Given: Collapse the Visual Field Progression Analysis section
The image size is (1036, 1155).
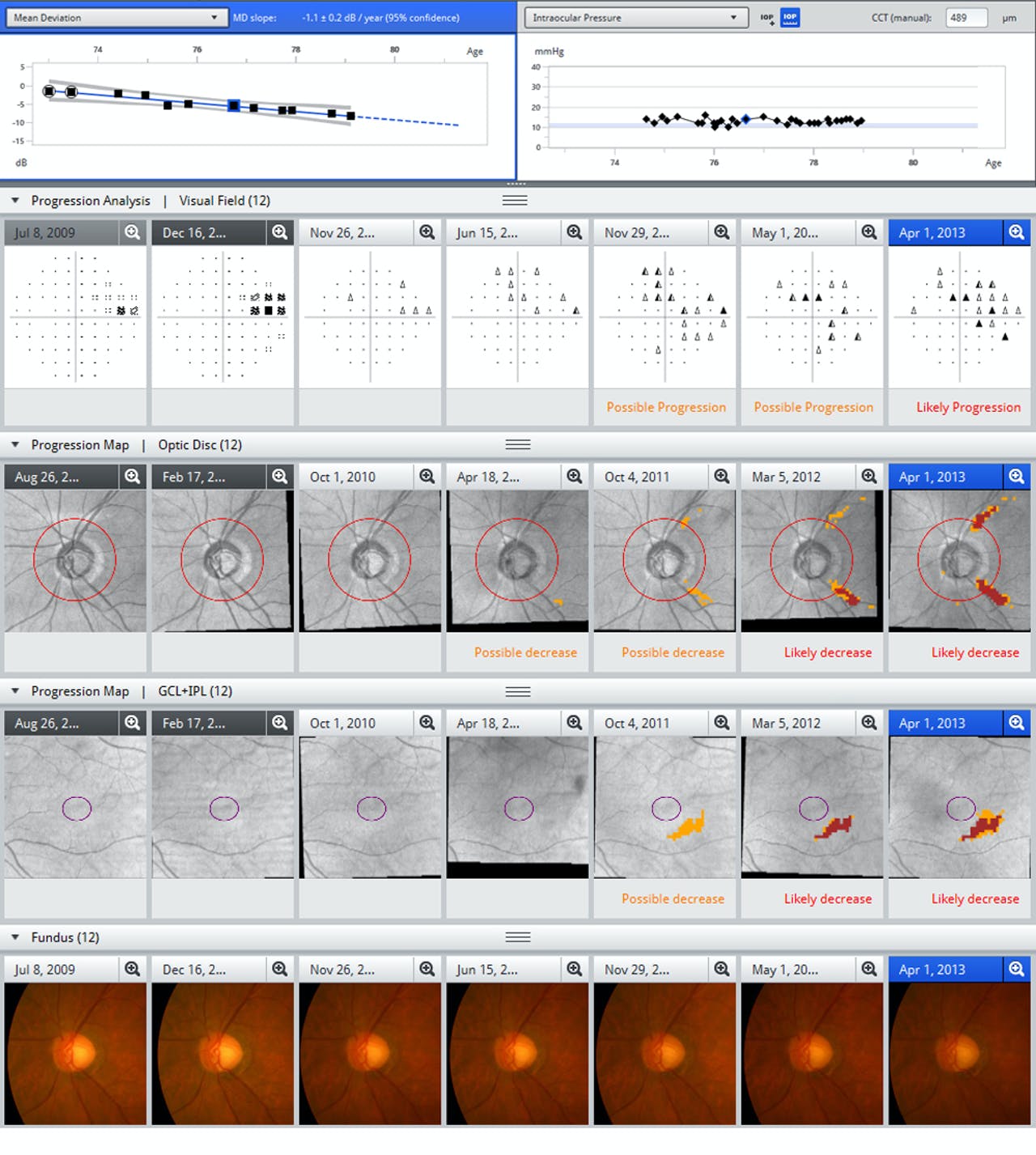Looking at the screenshot, I should coord(15,201).
